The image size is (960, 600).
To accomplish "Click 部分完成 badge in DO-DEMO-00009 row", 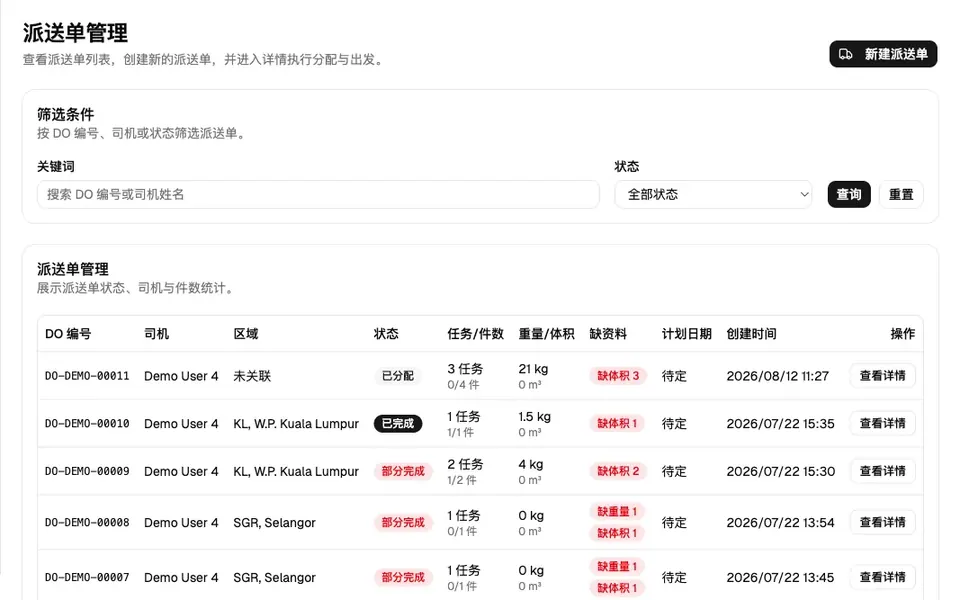I will [x=403, y=471].
